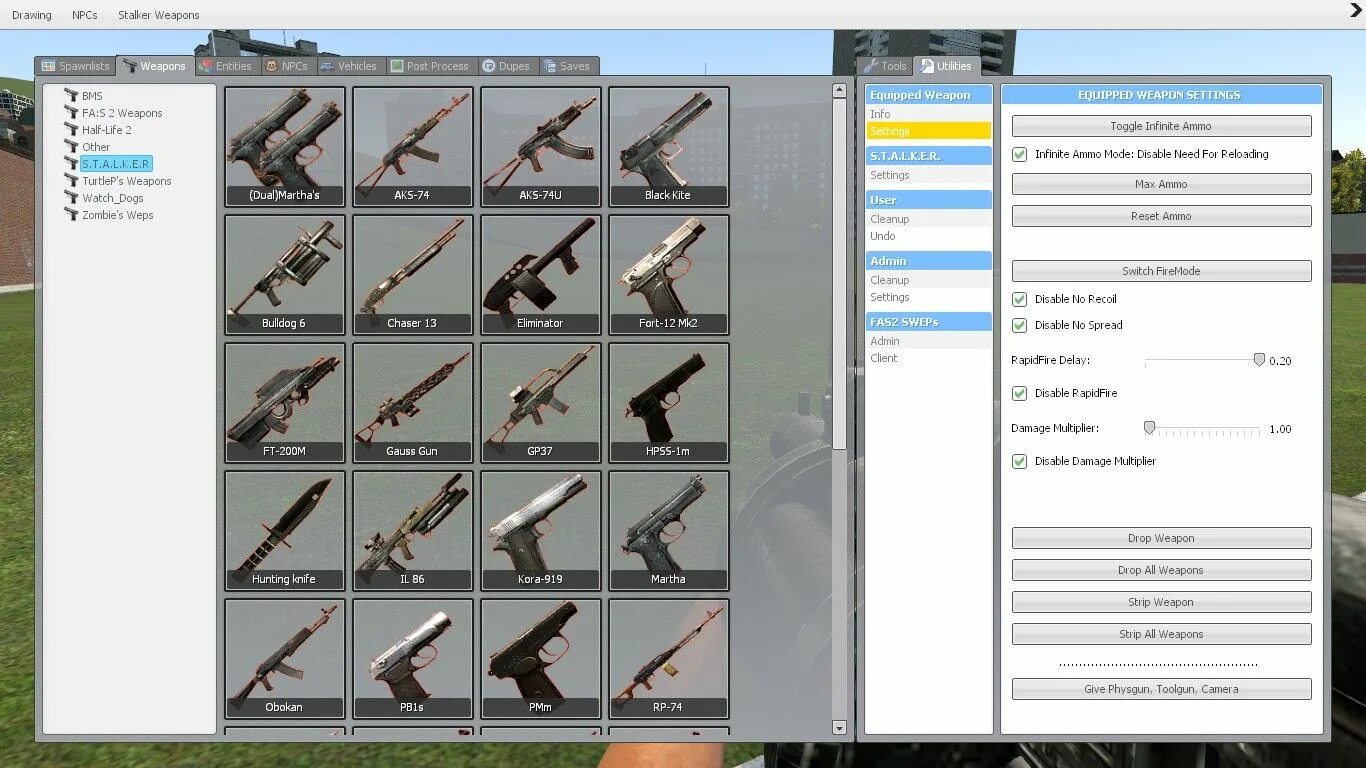This screenshot has height=768, width=1366.
Task: Open the Dupes tab
Action: point(507,66)
